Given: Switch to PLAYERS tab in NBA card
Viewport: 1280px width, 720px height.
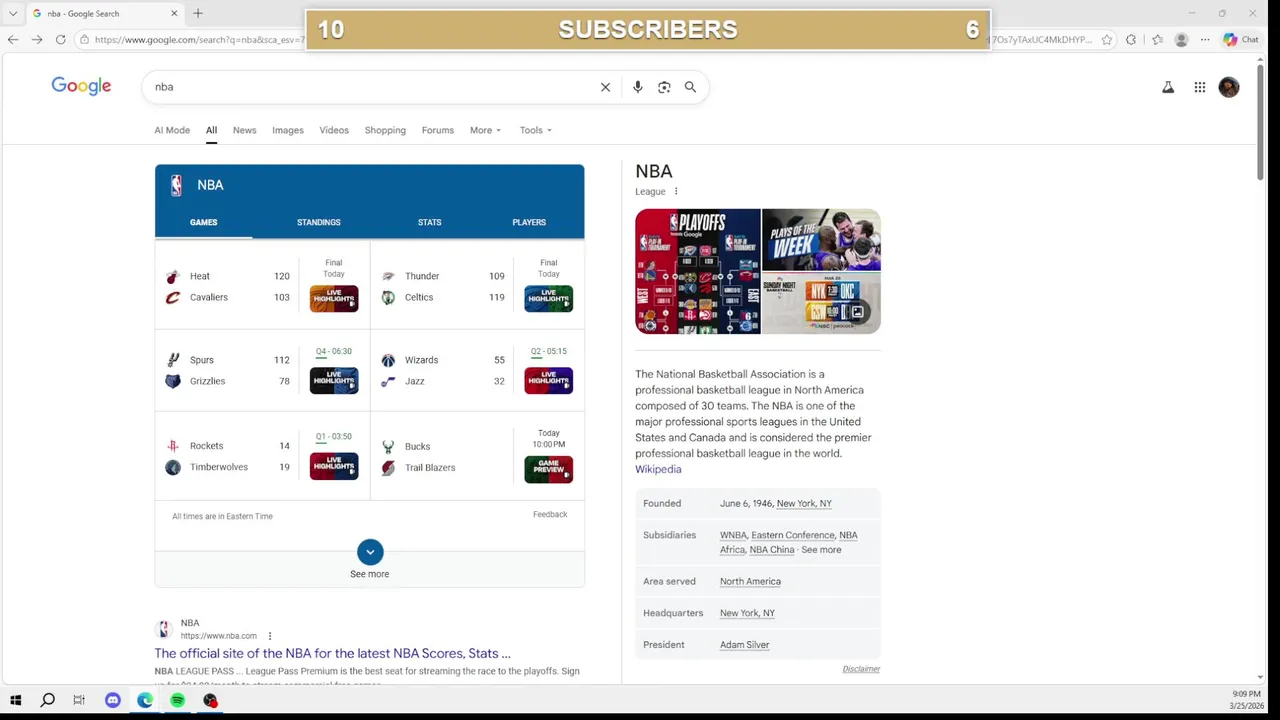Looking at the screenshot, I should (x=529, y=222).
